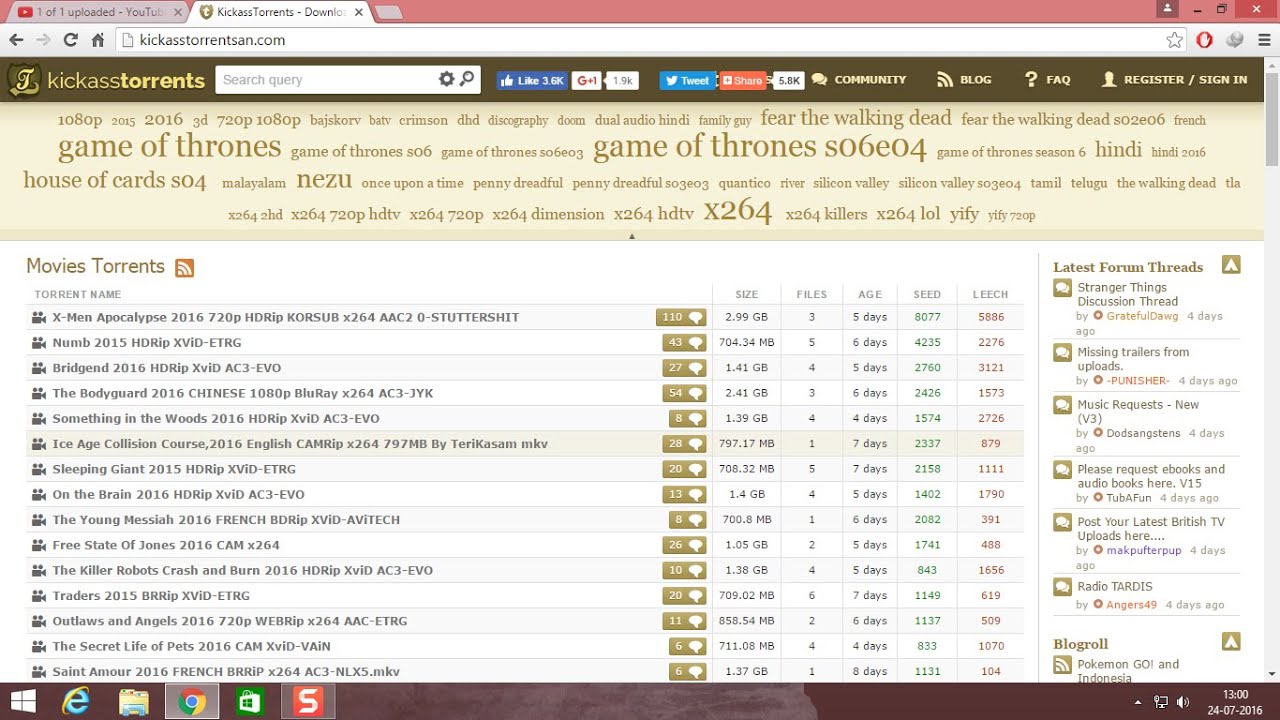Collapse the Blogroll panel

pos(1231,642)
